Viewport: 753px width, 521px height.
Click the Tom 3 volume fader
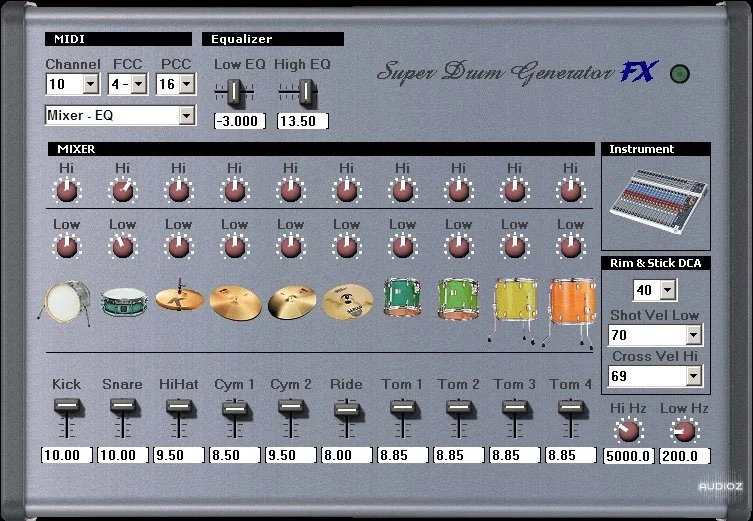click(x=515, y=407)
